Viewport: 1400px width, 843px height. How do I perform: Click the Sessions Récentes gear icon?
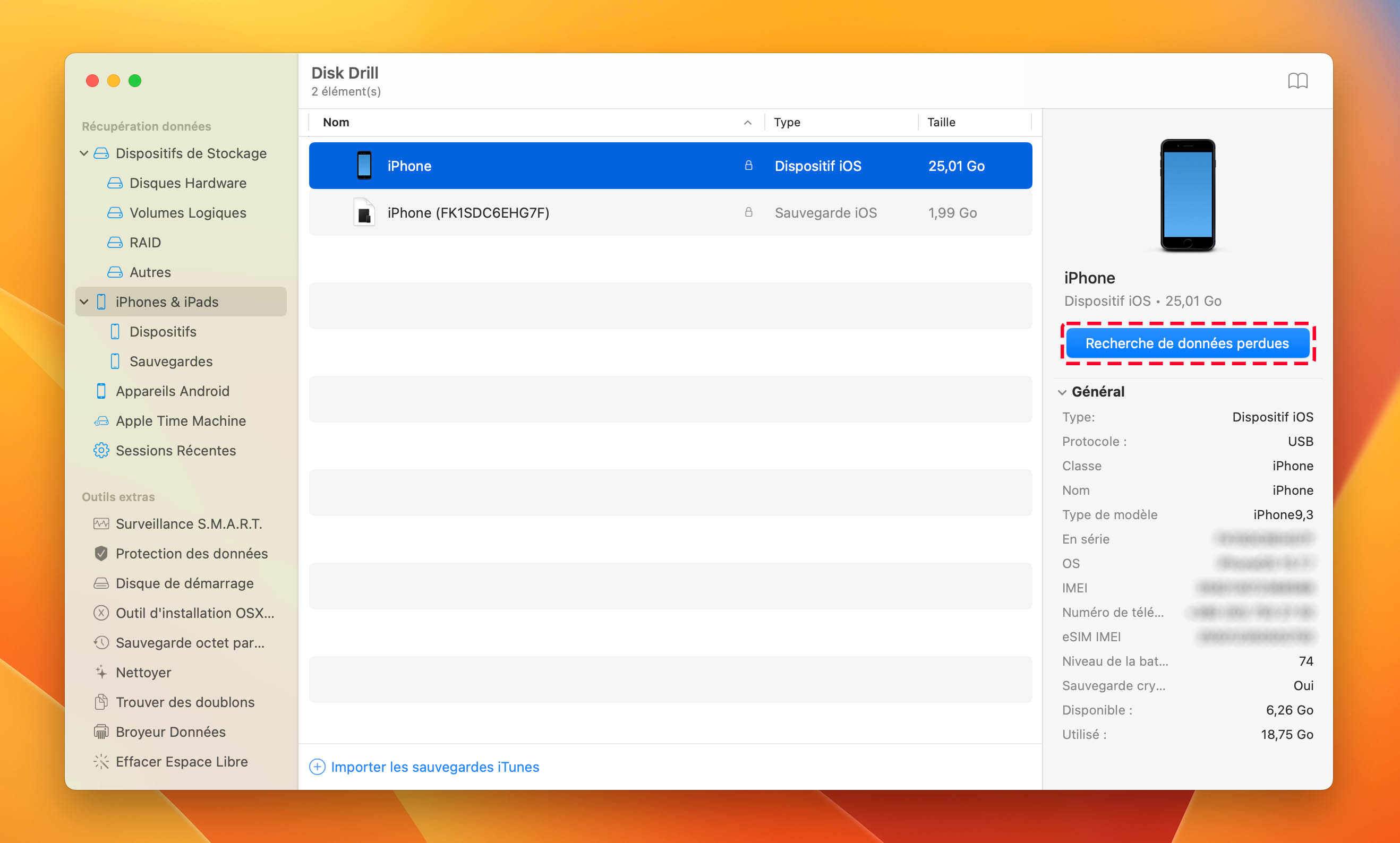coord(101,451)
